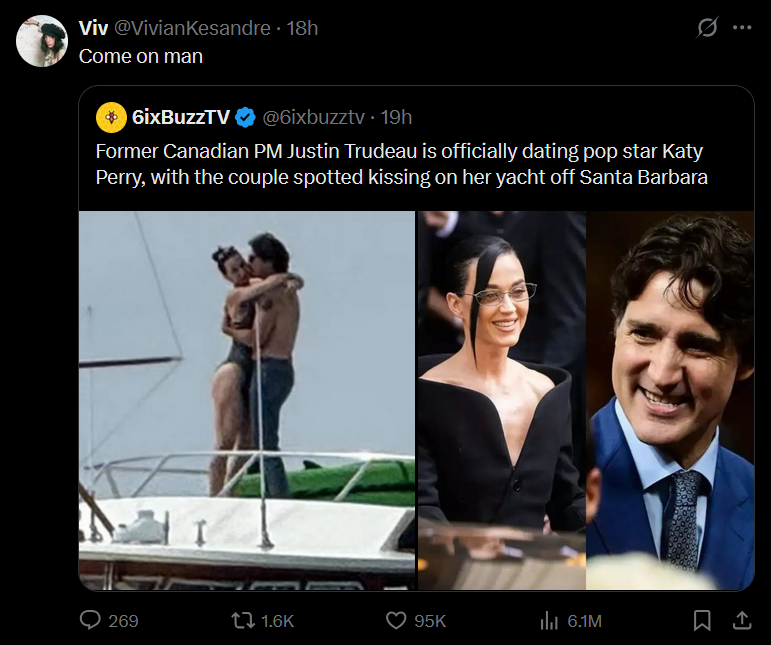Open the view analytics bar chart icon

(549, 621)
